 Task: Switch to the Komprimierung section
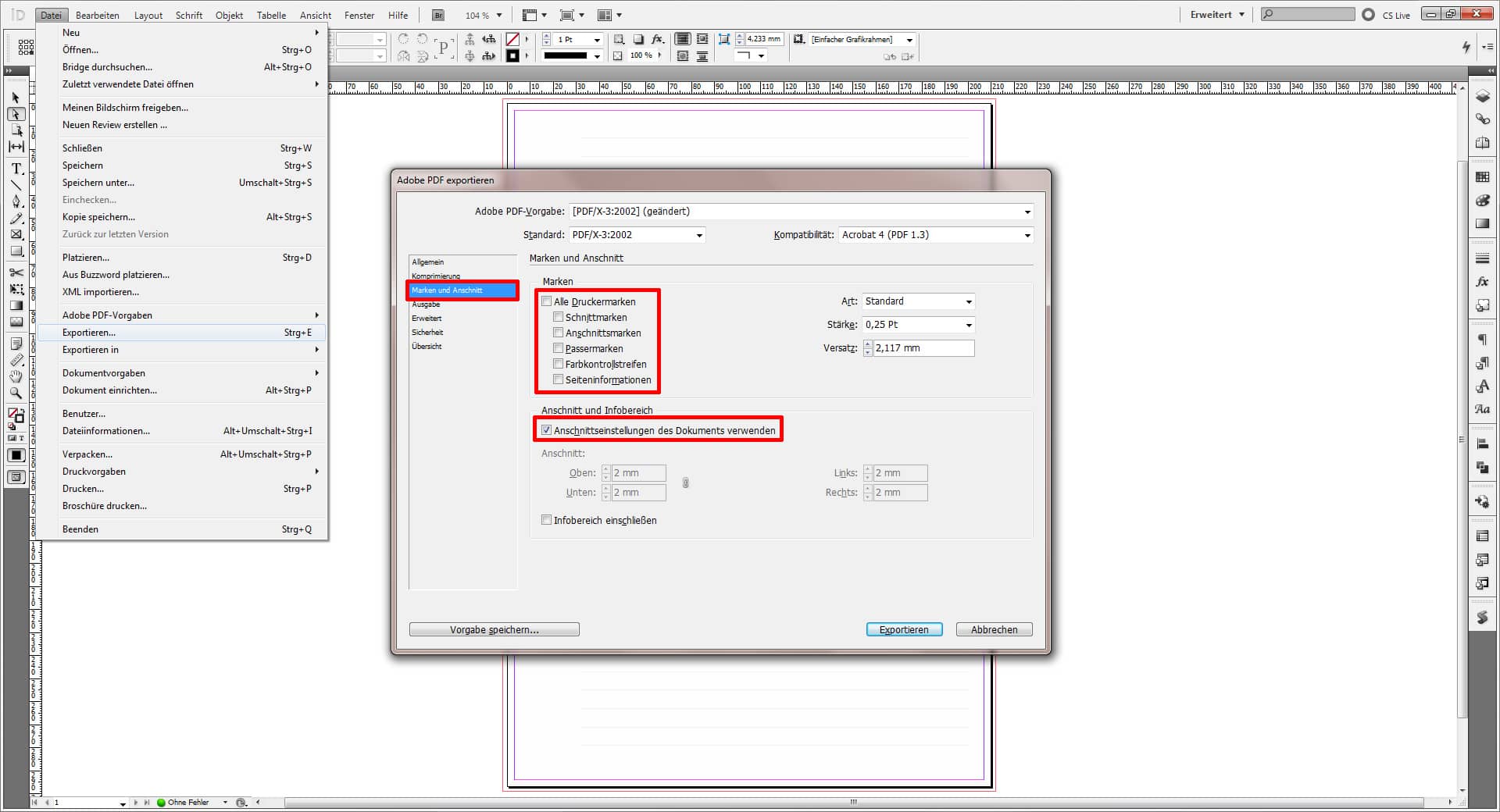[435, 276]
